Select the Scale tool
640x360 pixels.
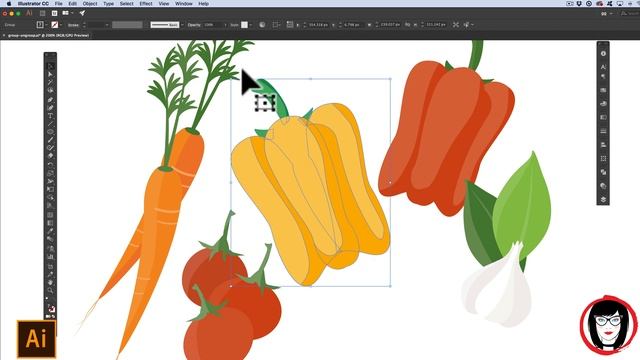point(50,173)
